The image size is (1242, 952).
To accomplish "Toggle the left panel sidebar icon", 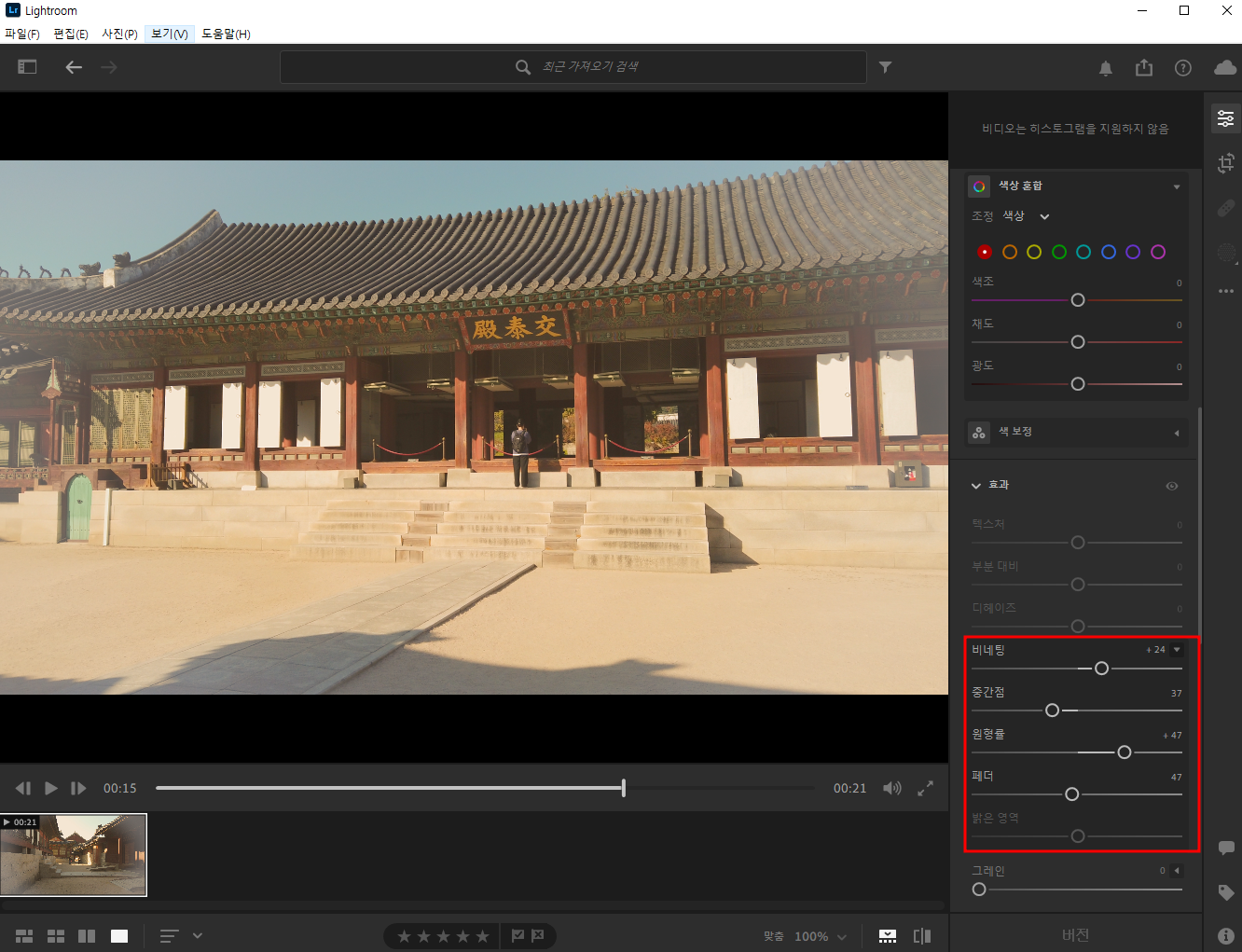I will (x=27, y=67).
